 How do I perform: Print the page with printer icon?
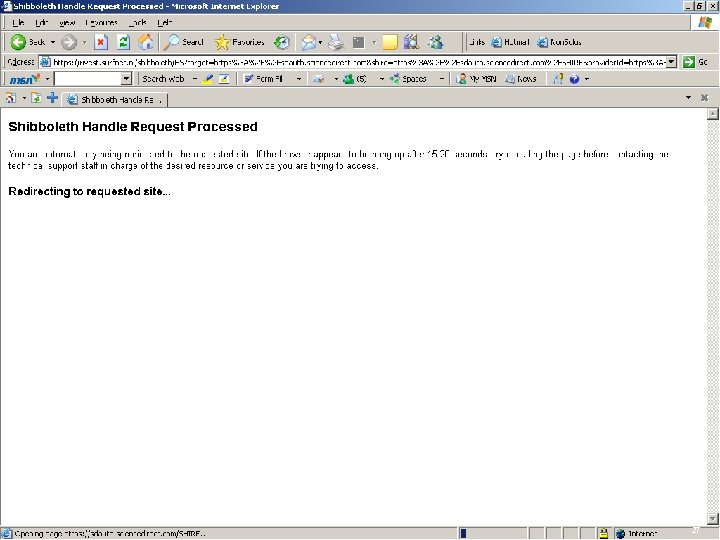[x=336, y=42]
